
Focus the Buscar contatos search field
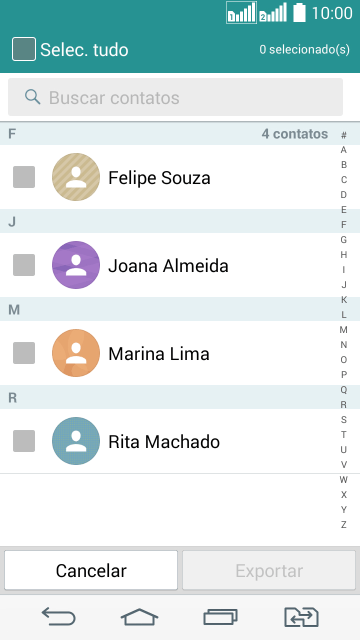(x=176, y=97)
